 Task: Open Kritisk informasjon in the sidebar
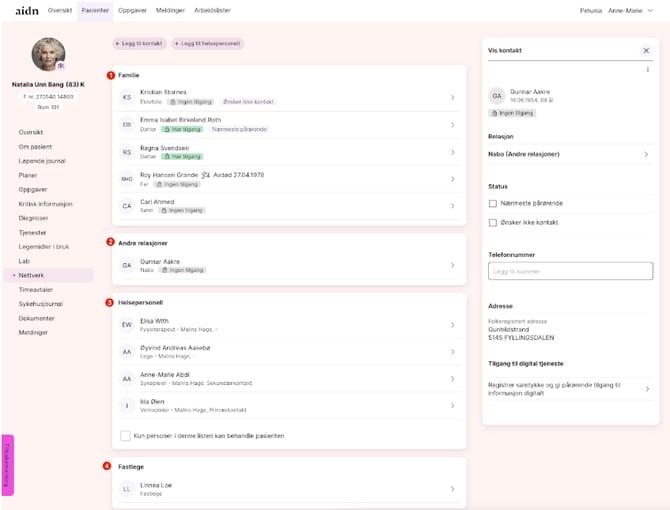45,203
